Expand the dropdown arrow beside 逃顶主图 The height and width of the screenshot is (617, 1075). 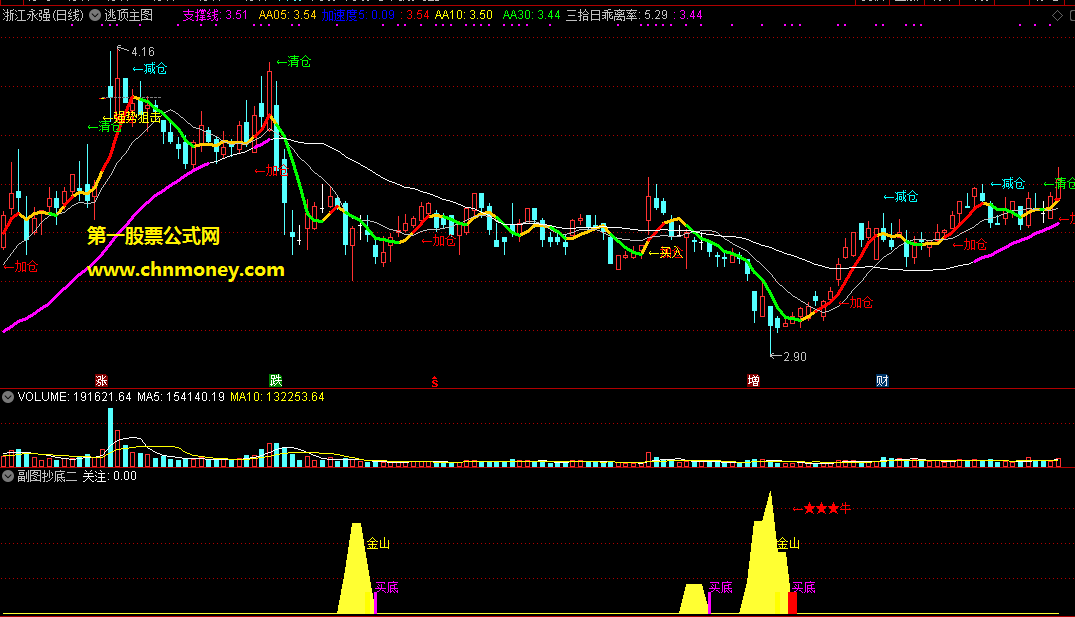[x=95, y=15]
